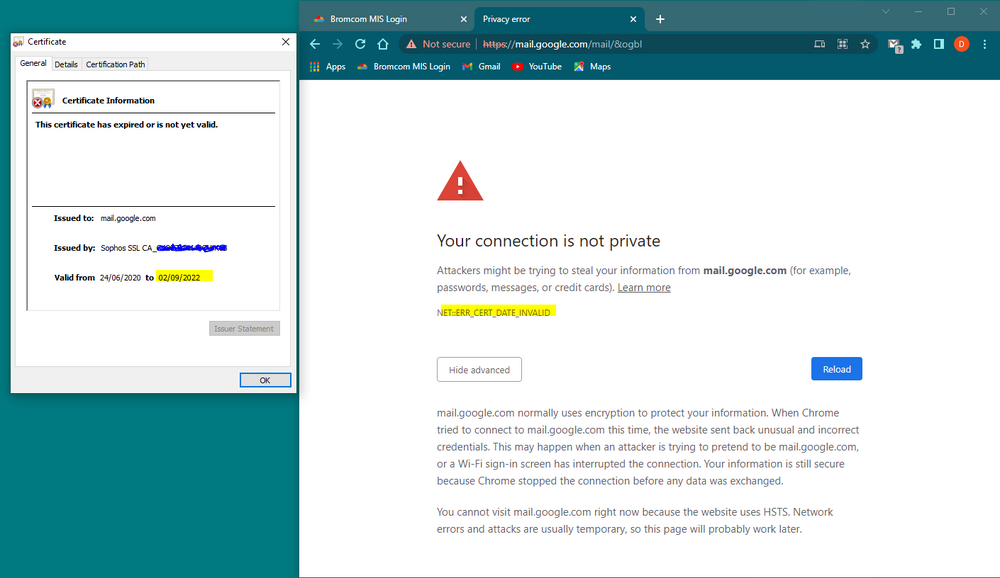Click the red warning triangle on error page
Image resolution: width=1000 pixels, height=578 pixels.
(460, 181)
